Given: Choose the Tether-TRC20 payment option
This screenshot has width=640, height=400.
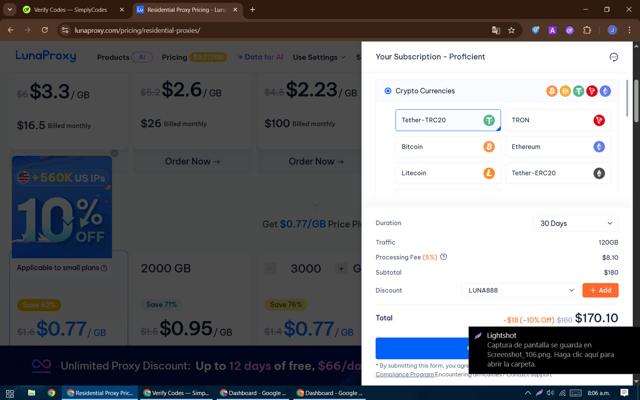Looking at the screenshot, I should (x=448, y=120).
